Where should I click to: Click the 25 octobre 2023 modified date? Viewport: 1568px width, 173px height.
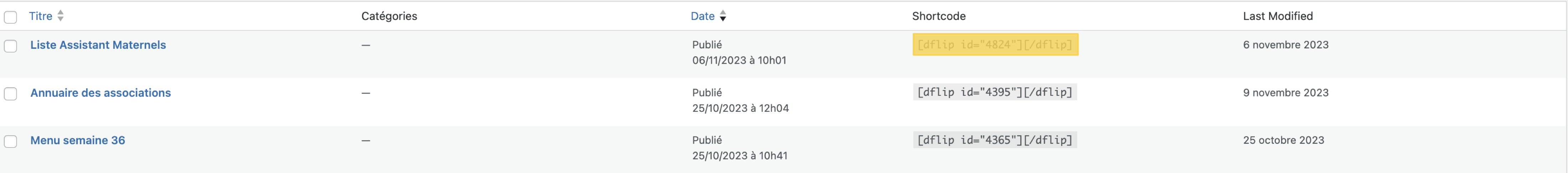(x=1283, y=140)
